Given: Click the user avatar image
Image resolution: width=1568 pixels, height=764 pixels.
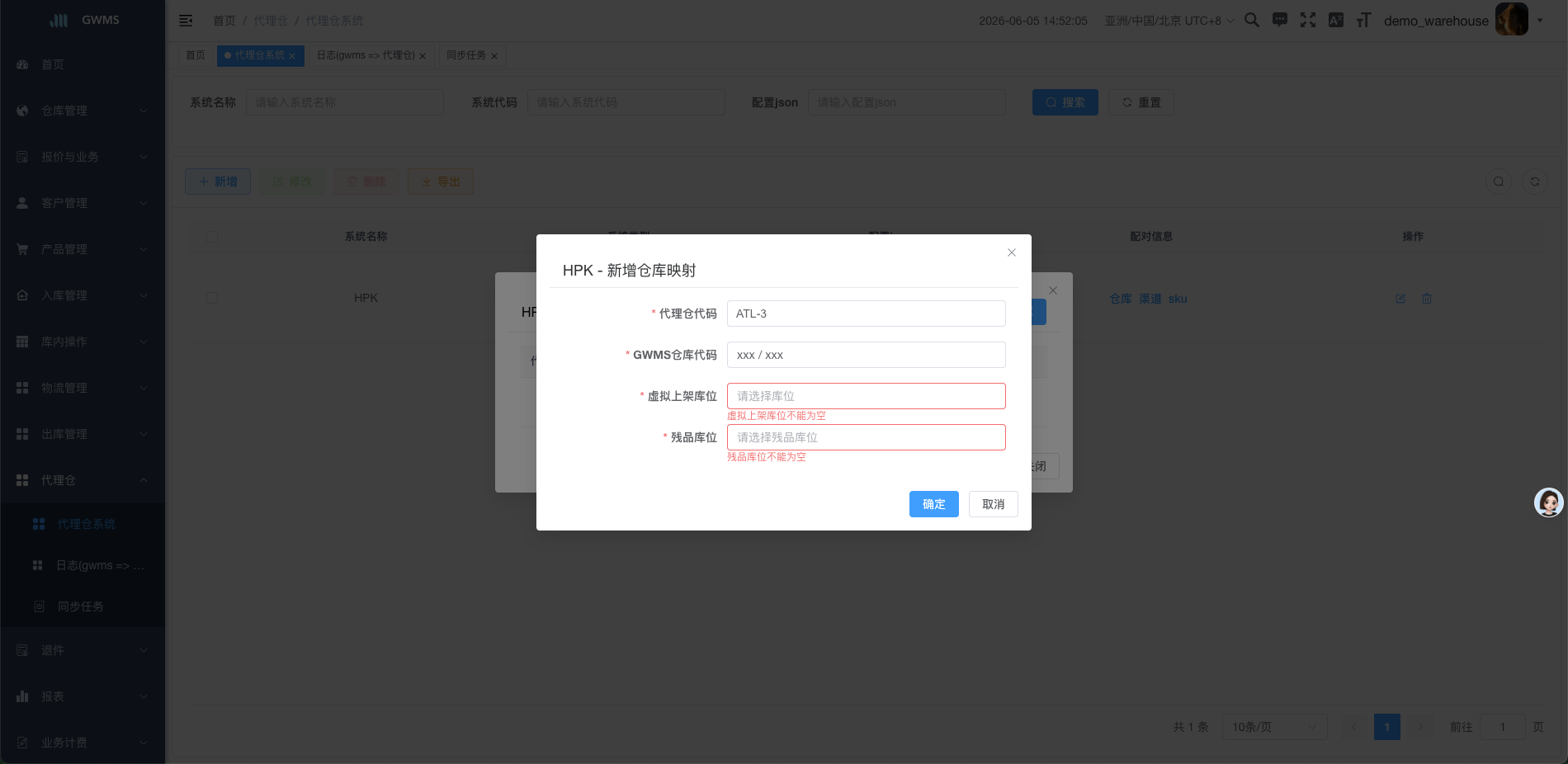Looking at the screenshot, I should tap(1512, 19).
